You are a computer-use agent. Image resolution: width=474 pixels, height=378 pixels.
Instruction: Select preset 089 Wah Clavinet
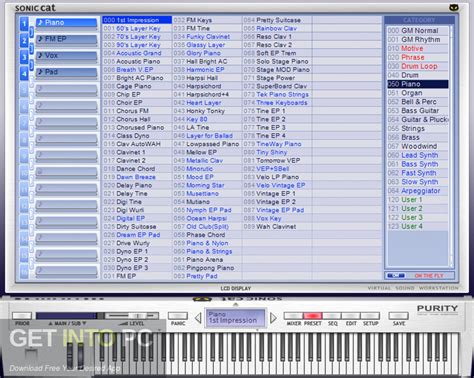click(277, 227)
